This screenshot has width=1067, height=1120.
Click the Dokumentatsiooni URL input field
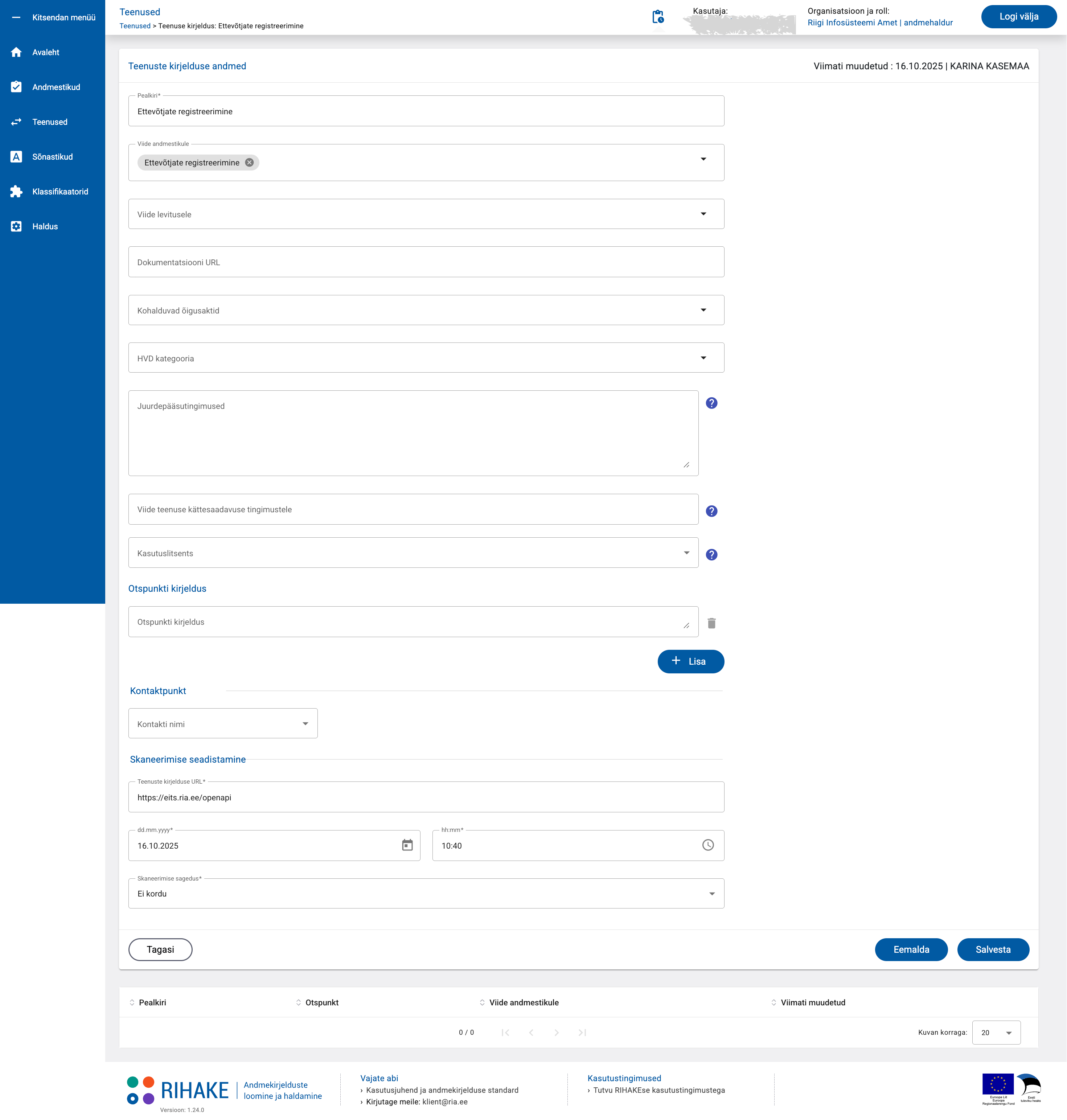426,262
